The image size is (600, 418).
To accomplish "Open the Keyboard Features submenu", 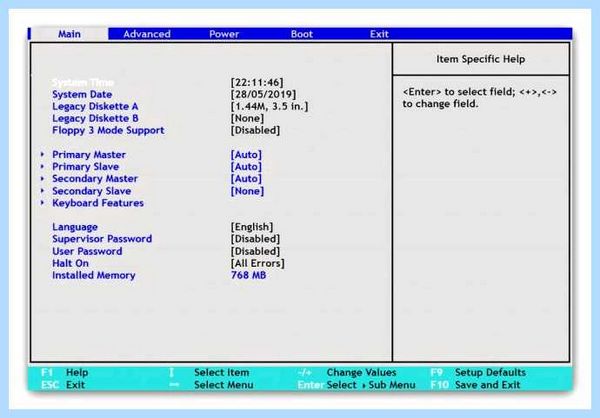I will 98,203.
